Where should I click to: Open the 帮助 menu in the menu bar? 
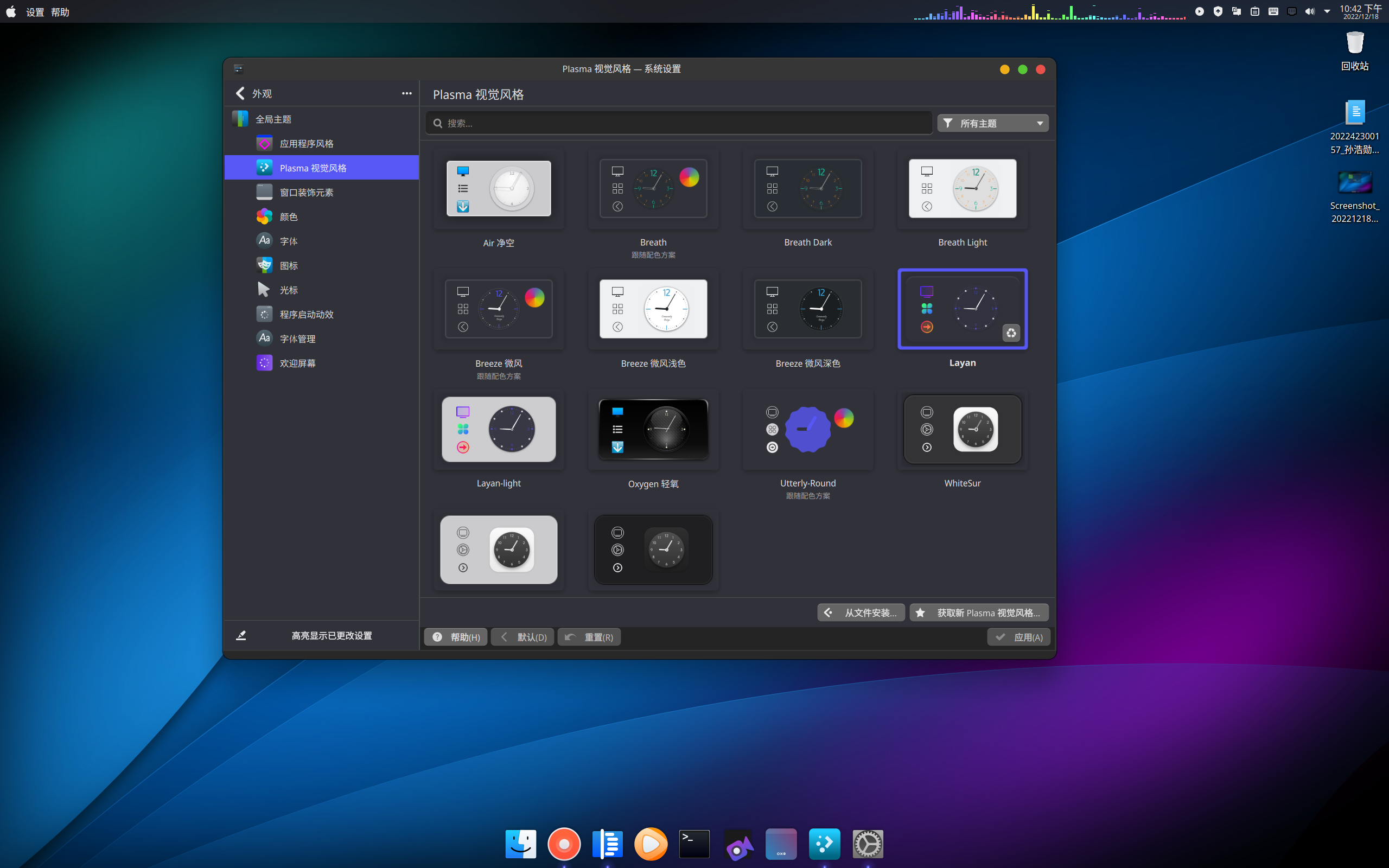(60, 12)
